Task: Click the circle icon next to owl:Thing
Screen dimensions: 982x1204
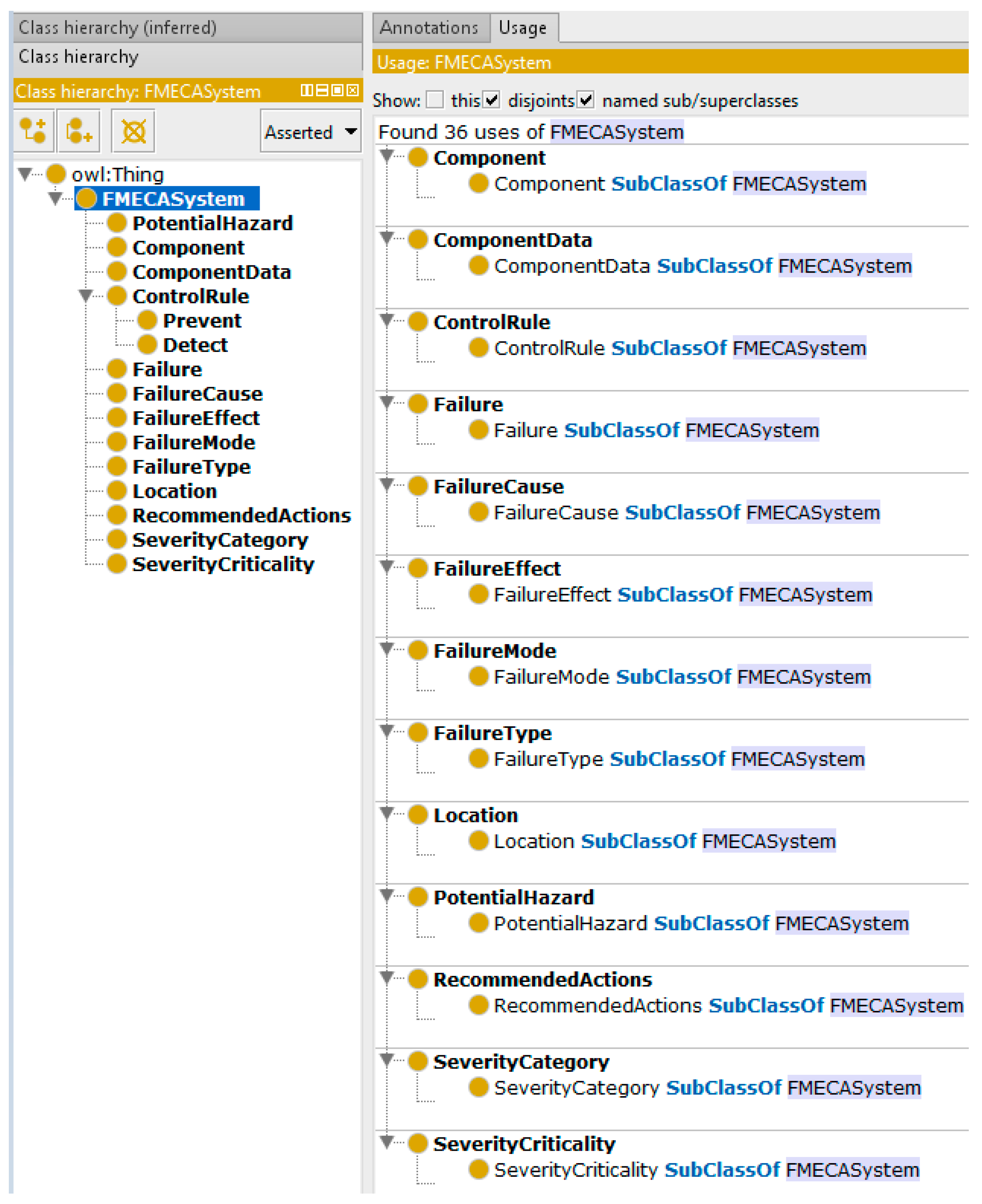Action: click(x=56, y=174)
